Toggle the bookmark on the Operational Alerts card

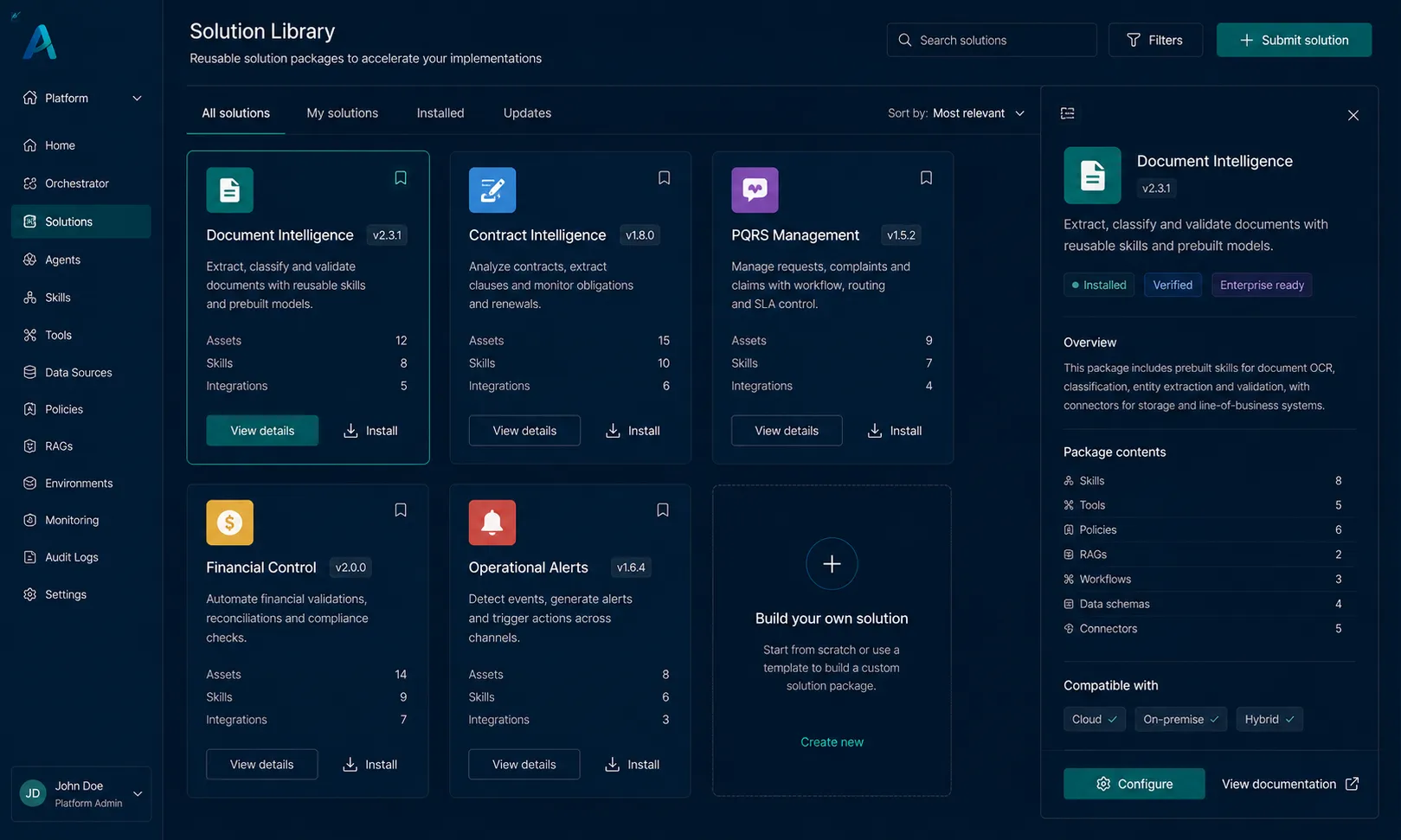coord(663,510)
